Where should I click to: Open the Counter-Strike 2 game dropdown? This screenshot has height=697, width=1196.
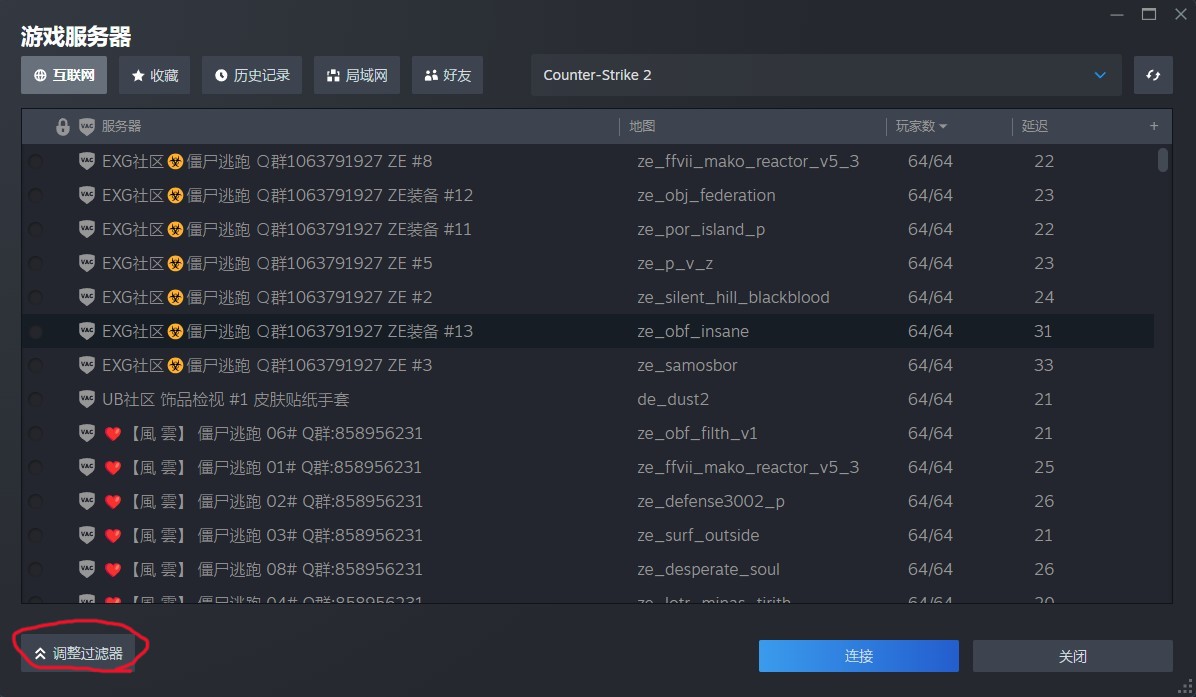(x=825, y=75)
